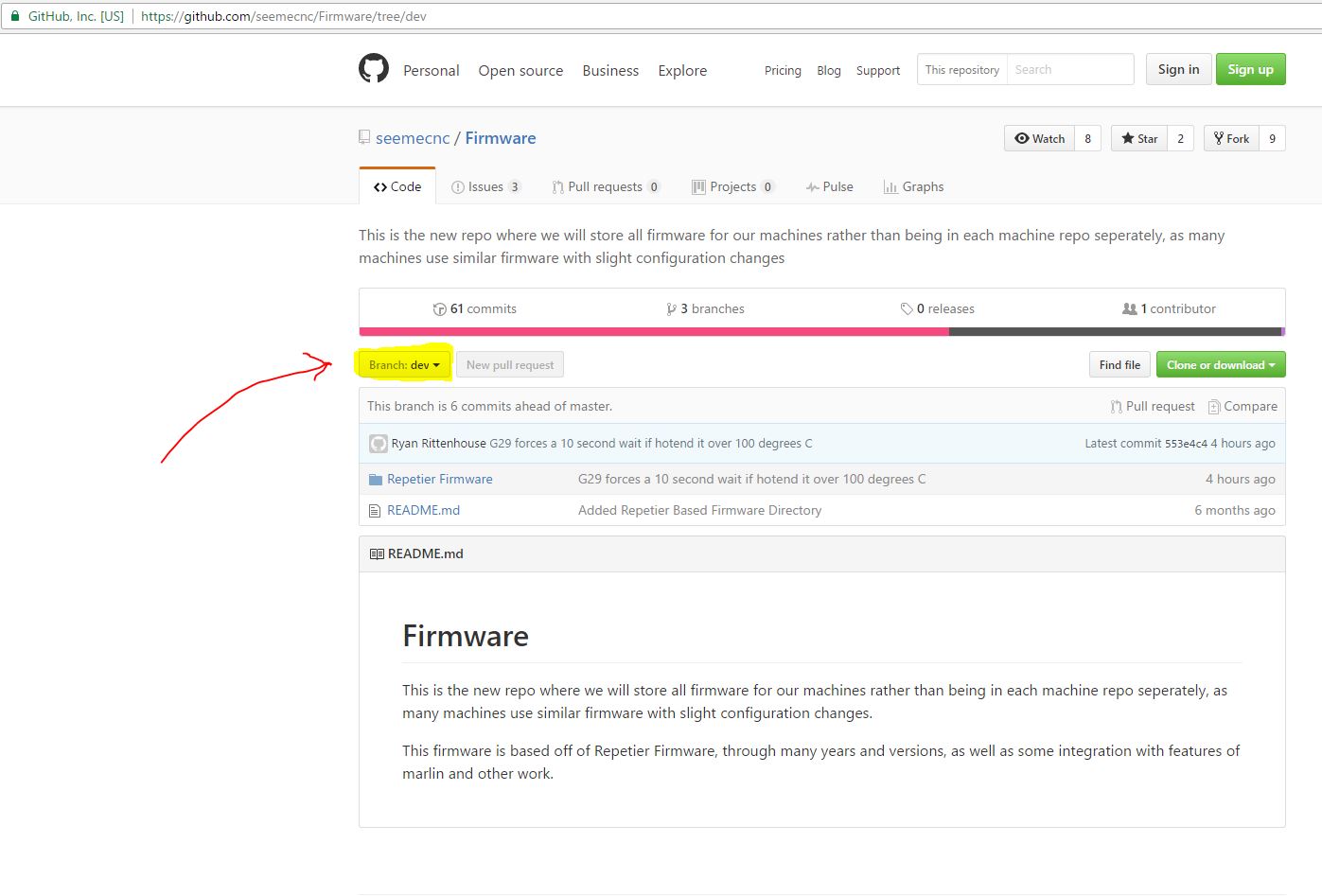This screenshot has width=1322, height=896.
Task: Click the language breakdown color bar
Action: [821, 332]
